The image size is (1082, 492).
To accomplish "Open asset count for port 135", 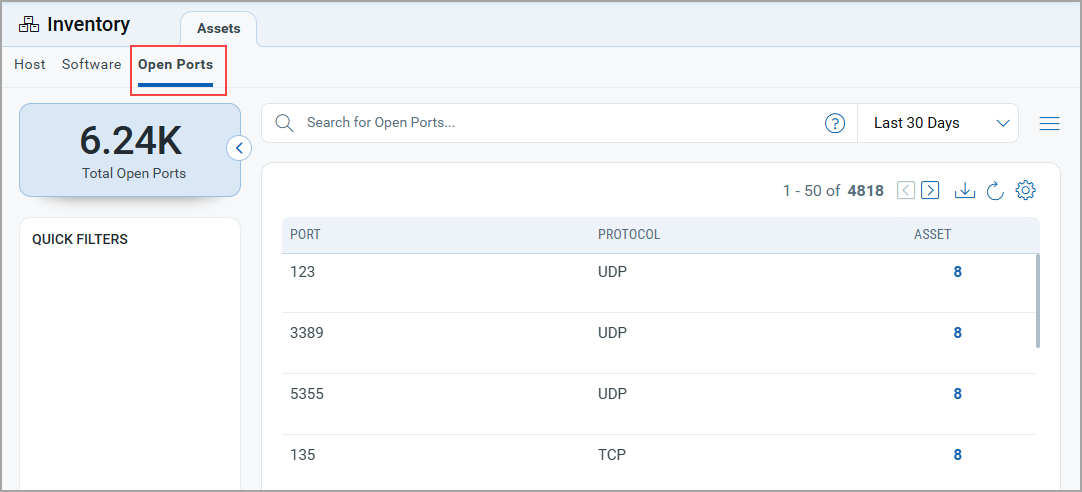I will pyautogui.click(x=958, y=455).
